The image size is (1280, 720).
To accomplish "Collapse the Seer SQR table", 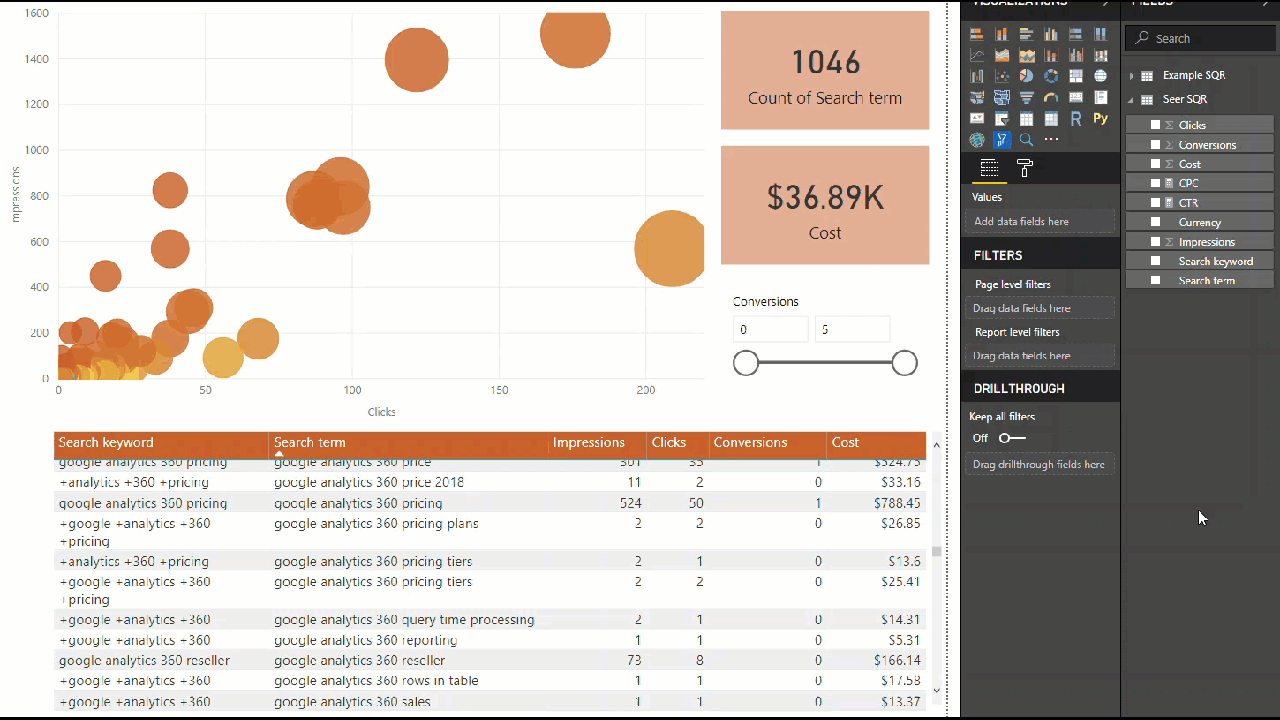I will (1132, 100).
